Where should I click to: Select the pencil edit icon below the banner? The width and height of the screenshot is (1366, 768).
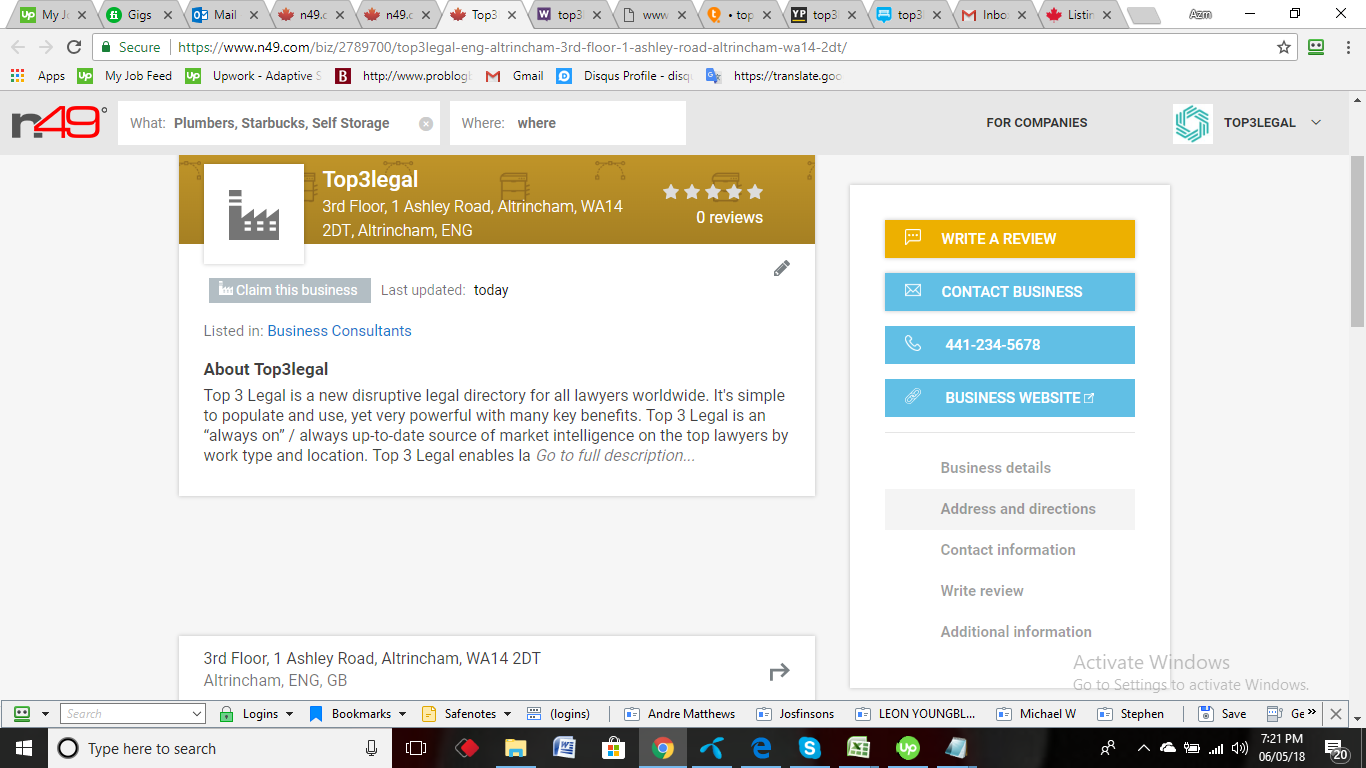[x=781, y=268]
